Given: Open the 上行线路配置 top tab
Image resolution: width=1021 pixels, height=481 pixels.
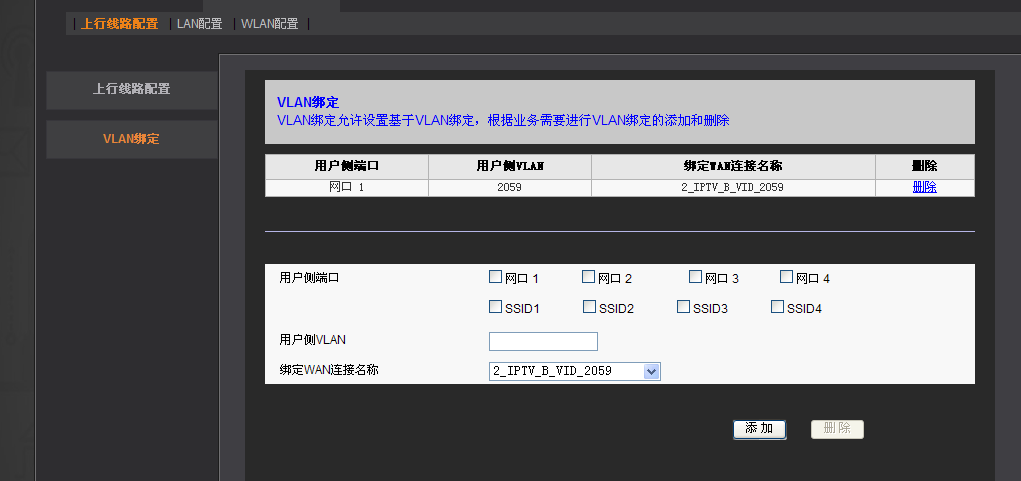Looking at the screenshot, I should (119, 24).
